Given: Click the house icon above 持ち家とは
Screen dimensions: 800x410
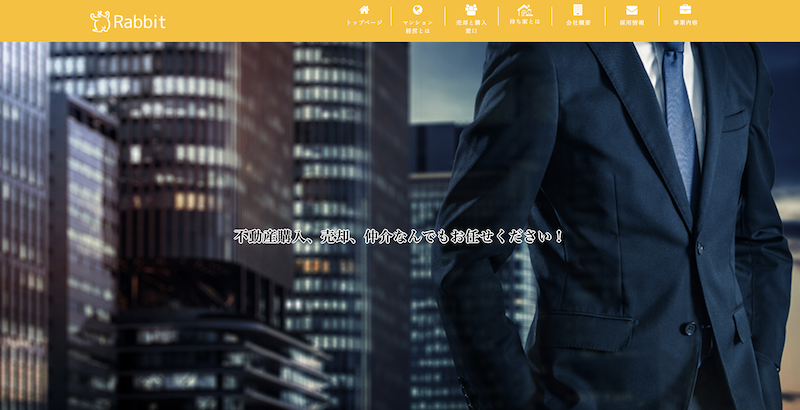Looking at the screenshot, I should (x=524, y=10).
